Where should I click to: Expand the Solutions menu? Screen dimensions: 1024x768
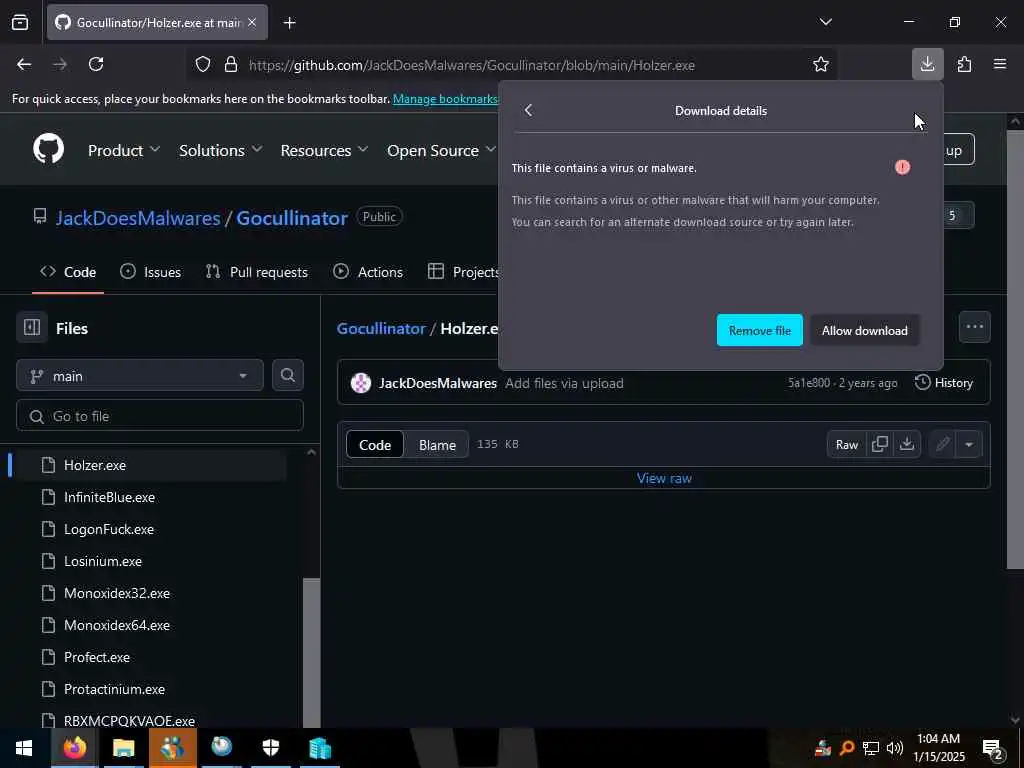click(221, 150)
